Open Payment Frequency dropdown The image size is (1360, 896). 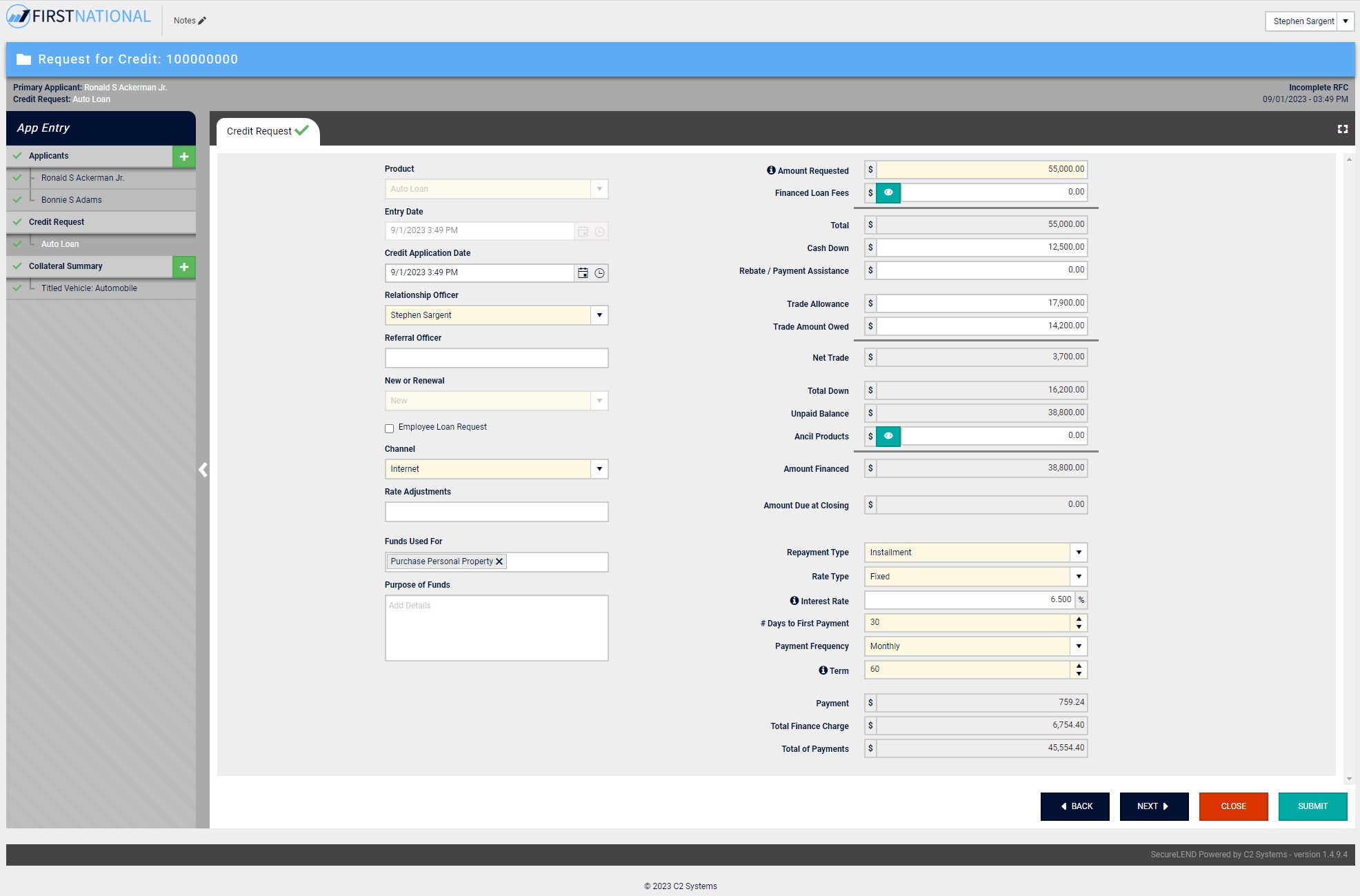[1079, 646]
